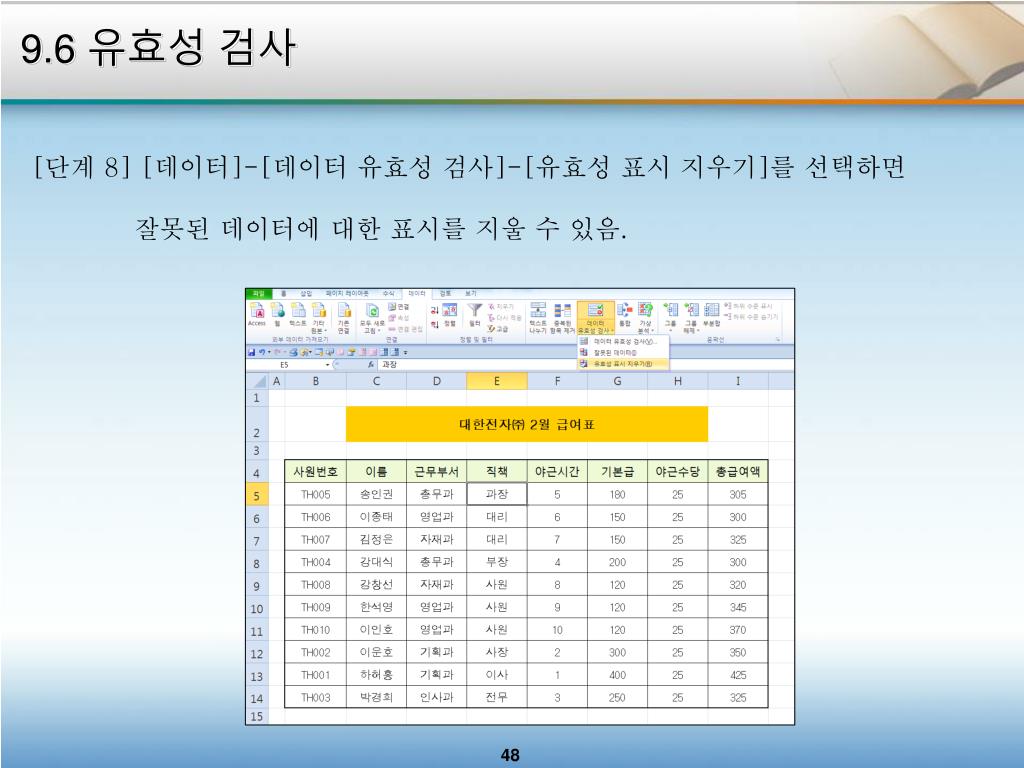The image size is (1024, 768).
Task: Switch to the View (보기) ribbon tab
Action: coord(470,294)
